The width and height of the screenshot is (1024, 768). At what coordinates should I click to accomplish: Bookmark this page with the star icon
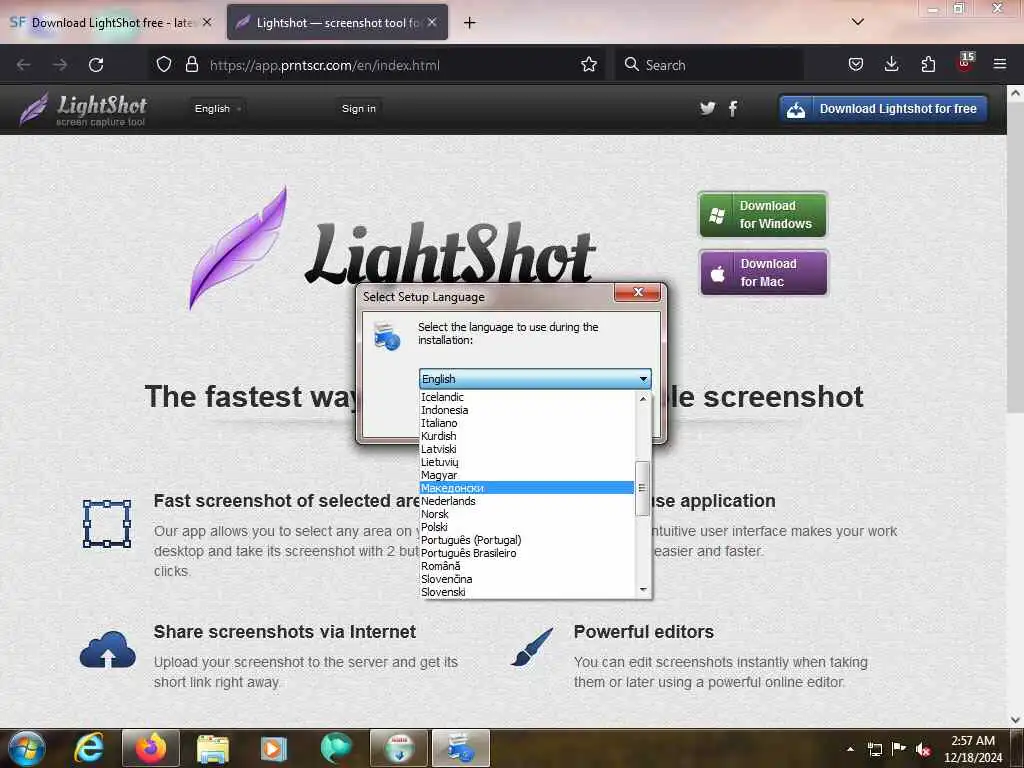click(x=588, y=65)
